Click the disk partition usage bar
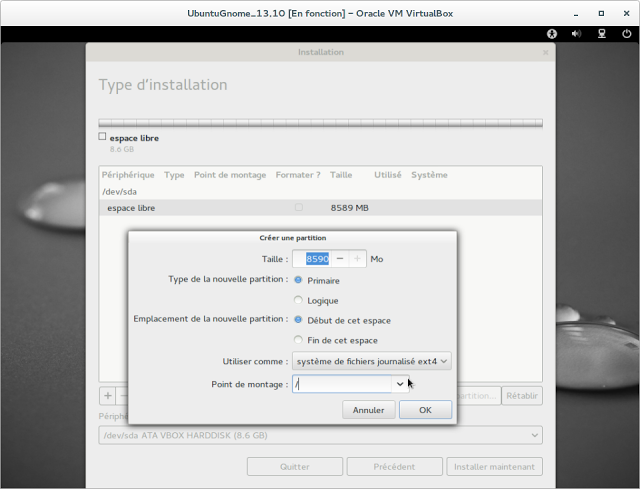Image resolution: width=640 pixels, height=489 pixels. tap(320, 123)
